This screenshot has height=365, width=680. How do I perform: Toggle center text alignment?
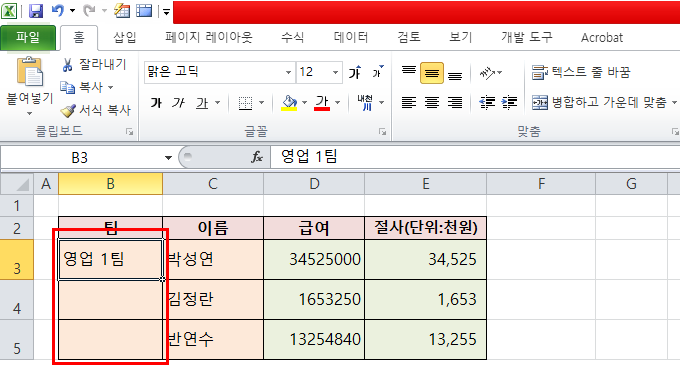click(x=432, y=103)
